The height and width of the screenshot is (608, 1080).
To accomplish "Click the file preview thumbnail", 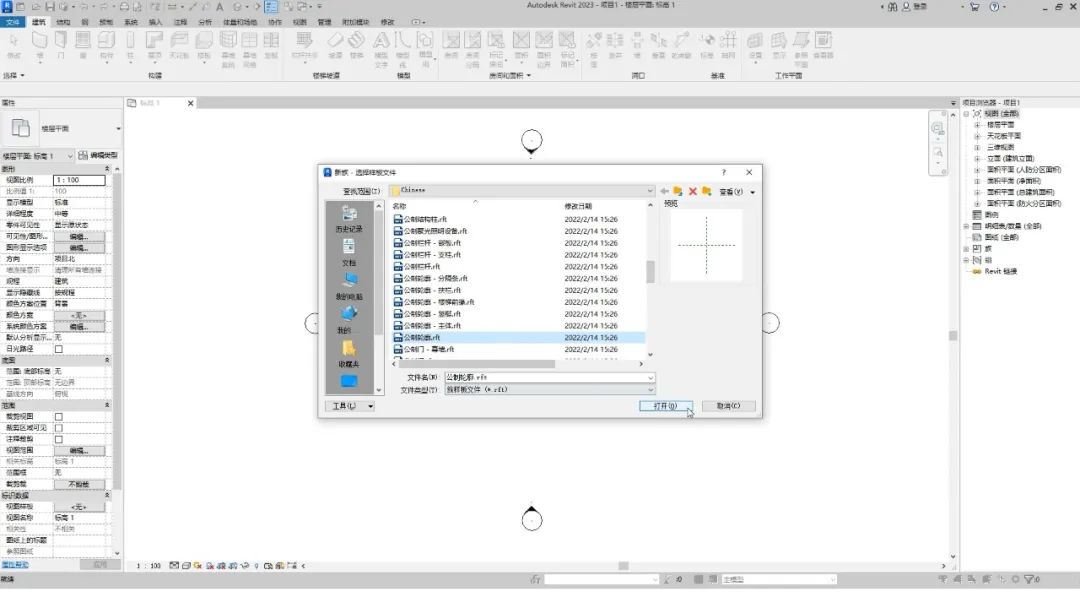I will click(x=706, y=245).
